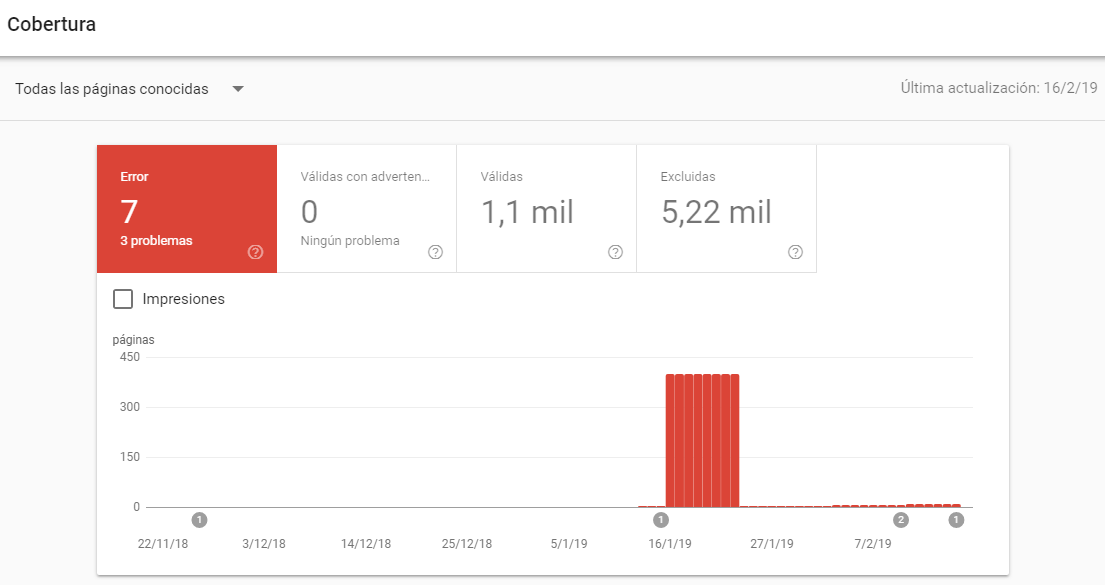Screen dimensions: 1105x585
Task: Click annotation marker below 22/11/18 on chart
Action: pos(199,520)
